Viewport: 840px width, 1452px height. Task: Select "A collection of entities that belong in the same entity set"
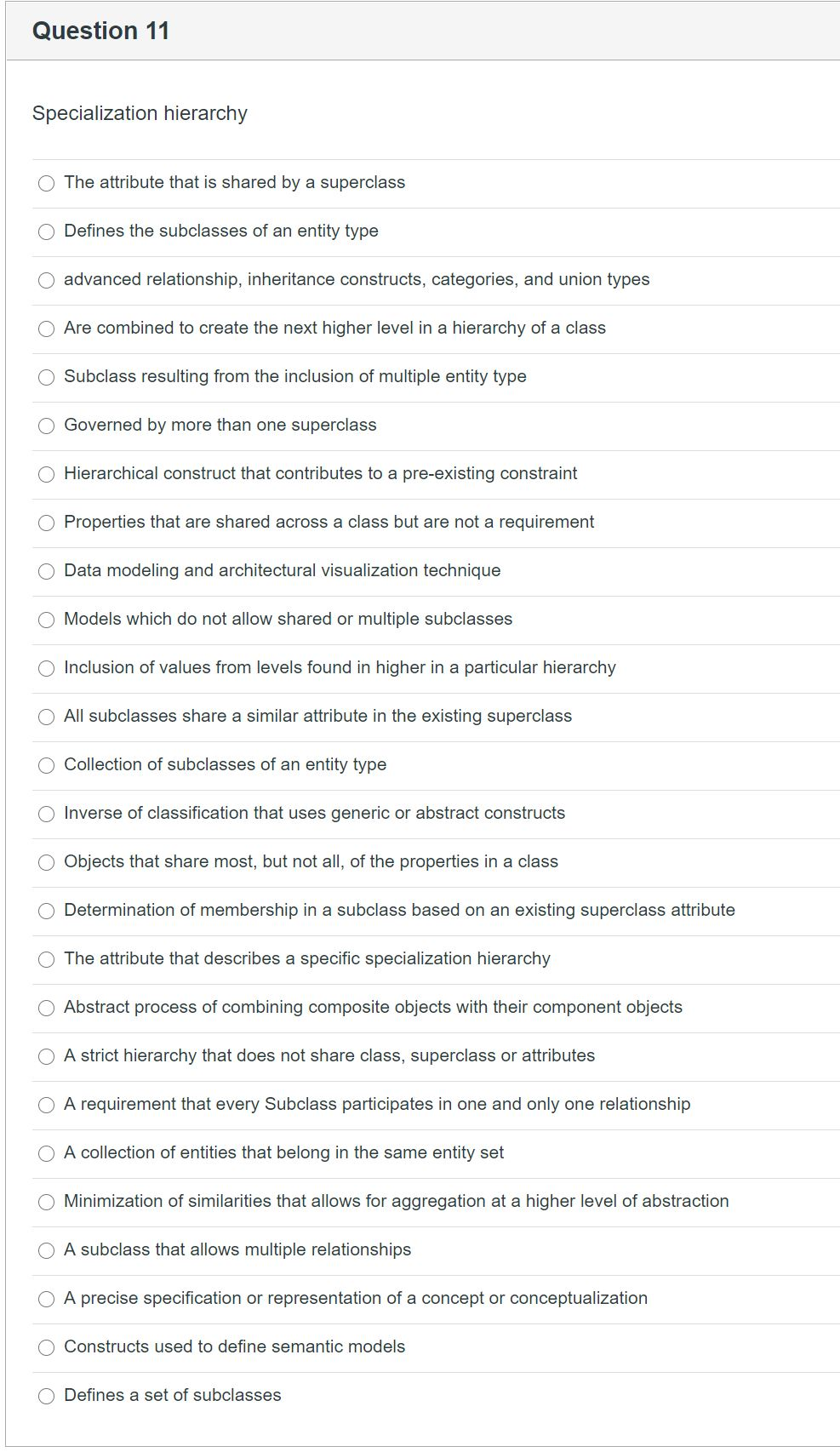point(45,1153)
